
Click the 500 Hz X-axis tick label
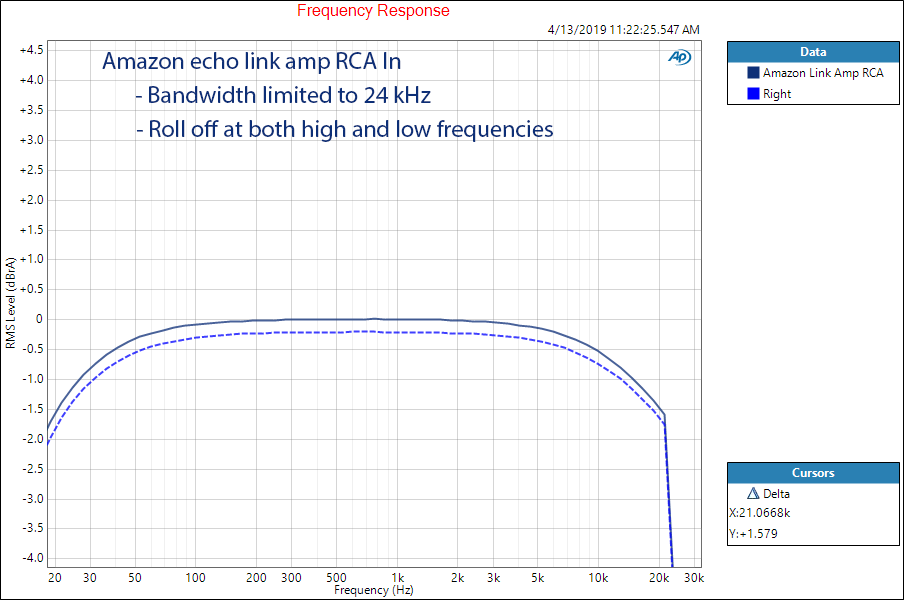(x=336, y=578)
